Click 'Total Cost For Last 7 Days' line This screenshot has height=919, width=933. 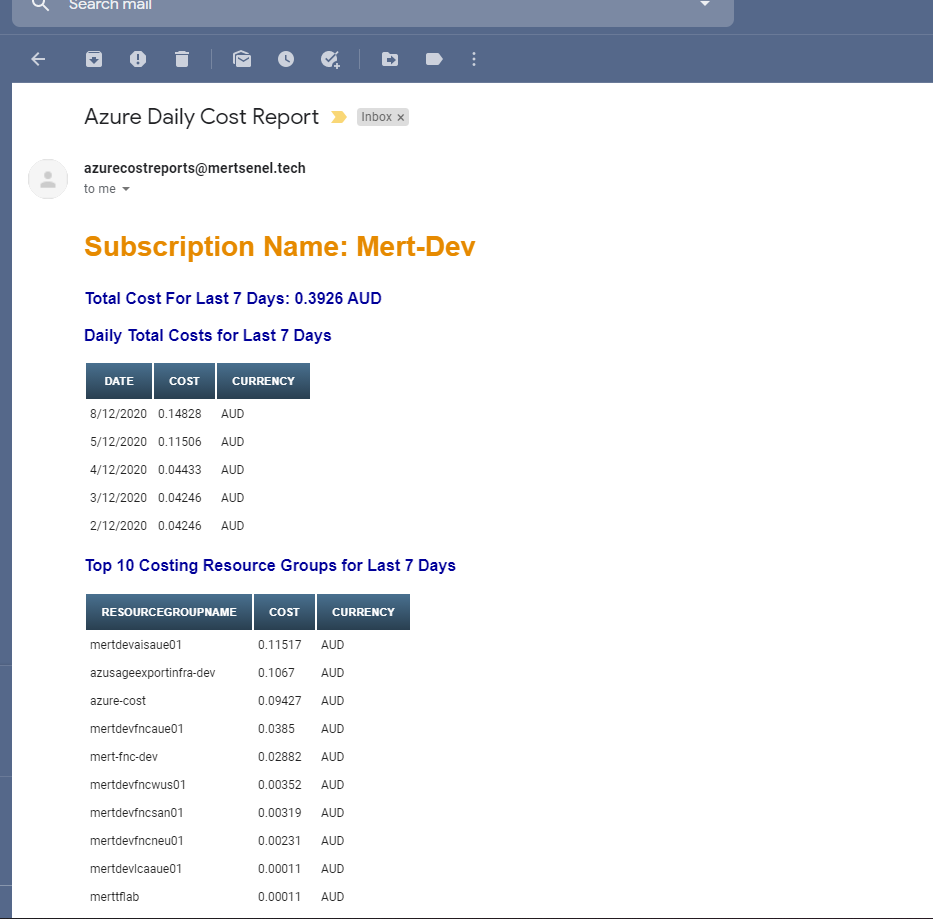tap(233, 298)
